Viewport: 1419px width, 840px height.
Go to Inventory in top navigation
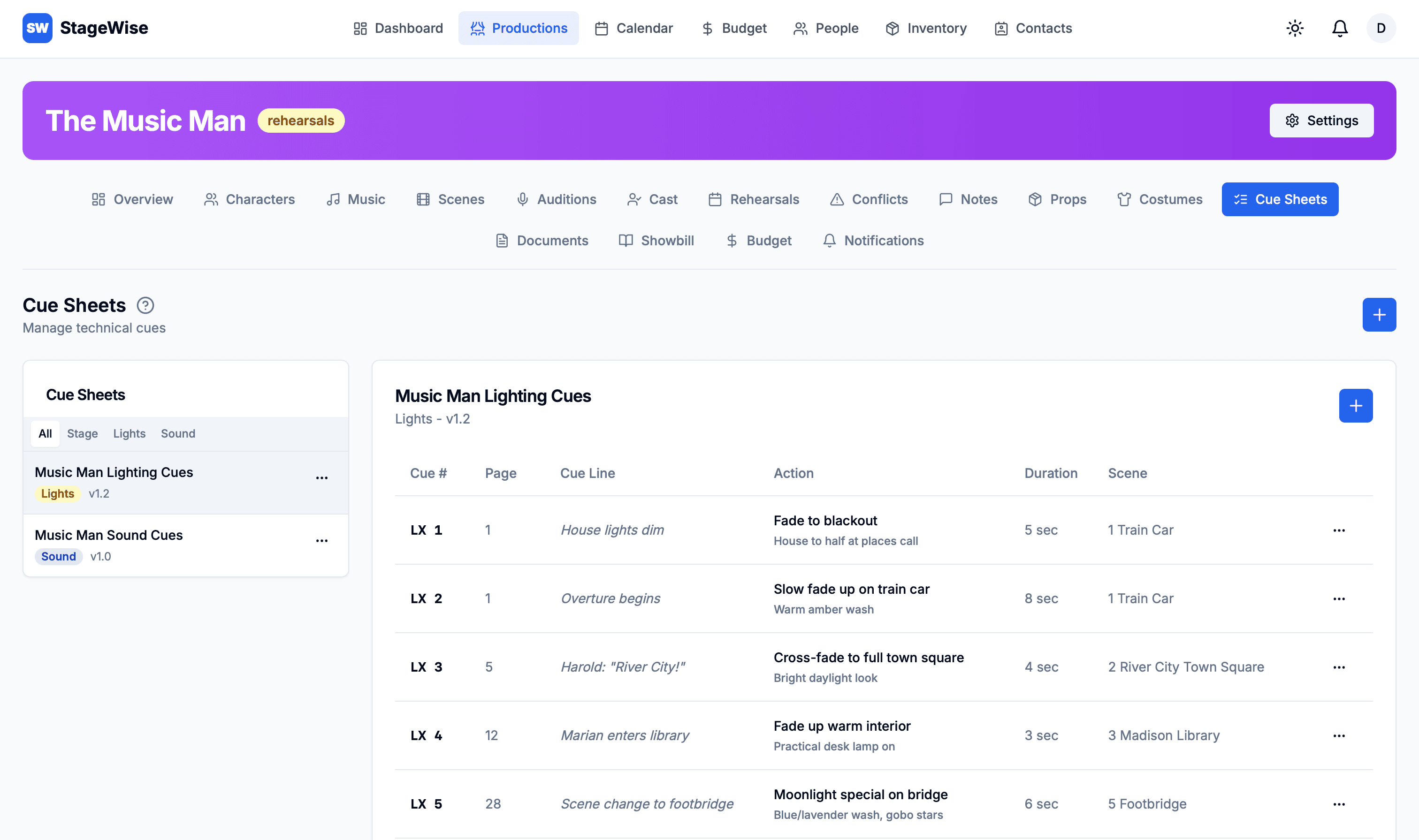tap(926, 28)
